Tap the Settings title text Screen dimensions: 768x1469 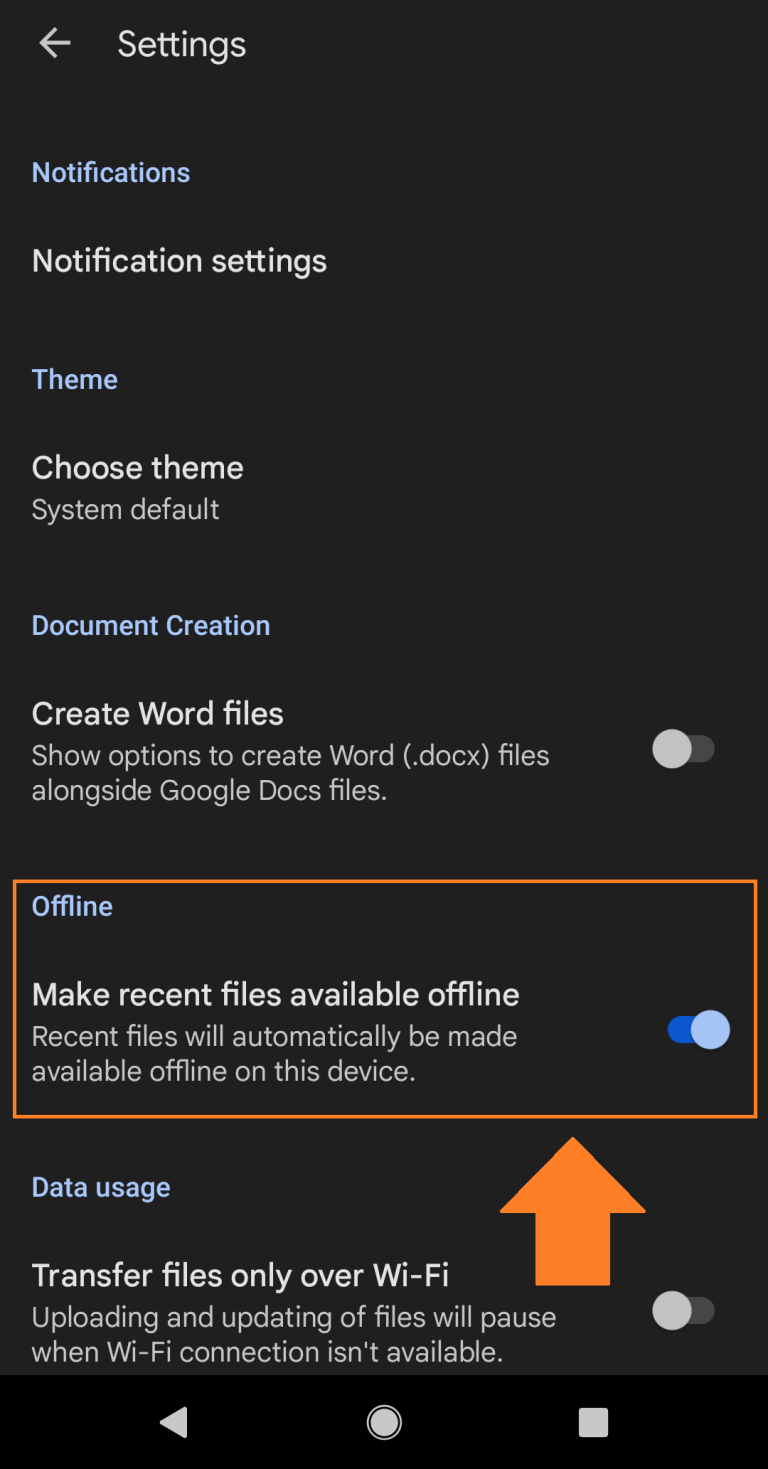[x=181, y=44]
